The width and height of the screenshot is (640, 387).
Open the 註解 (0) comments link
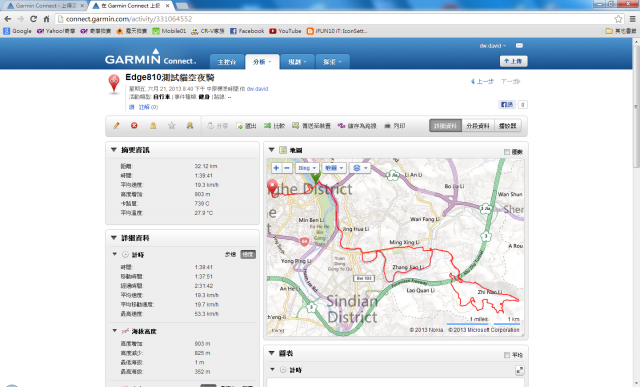[149, 107]
